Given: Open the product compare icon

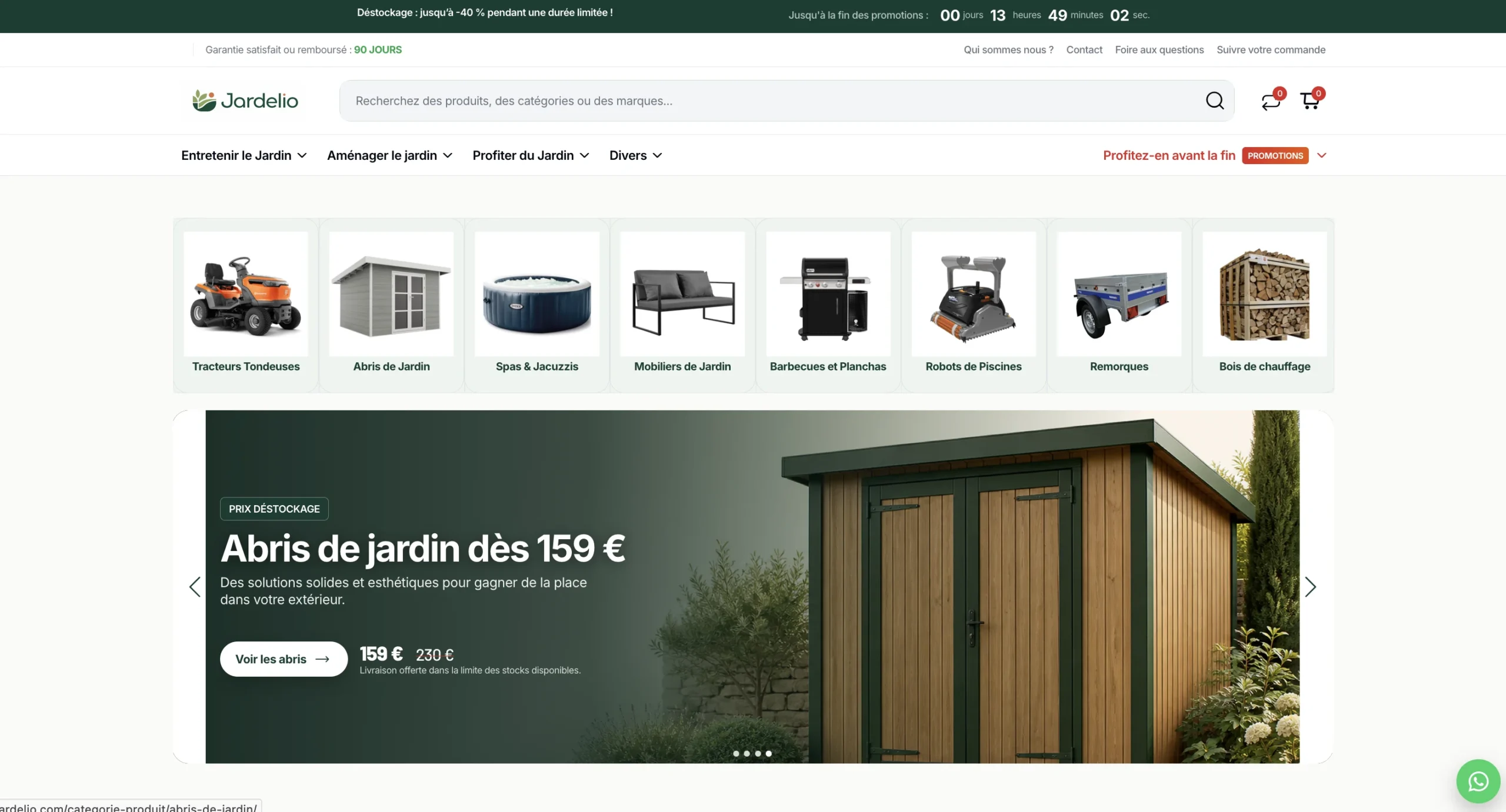Looking at the screenshot, I should pyautogui.click(x=1271, y=101).
